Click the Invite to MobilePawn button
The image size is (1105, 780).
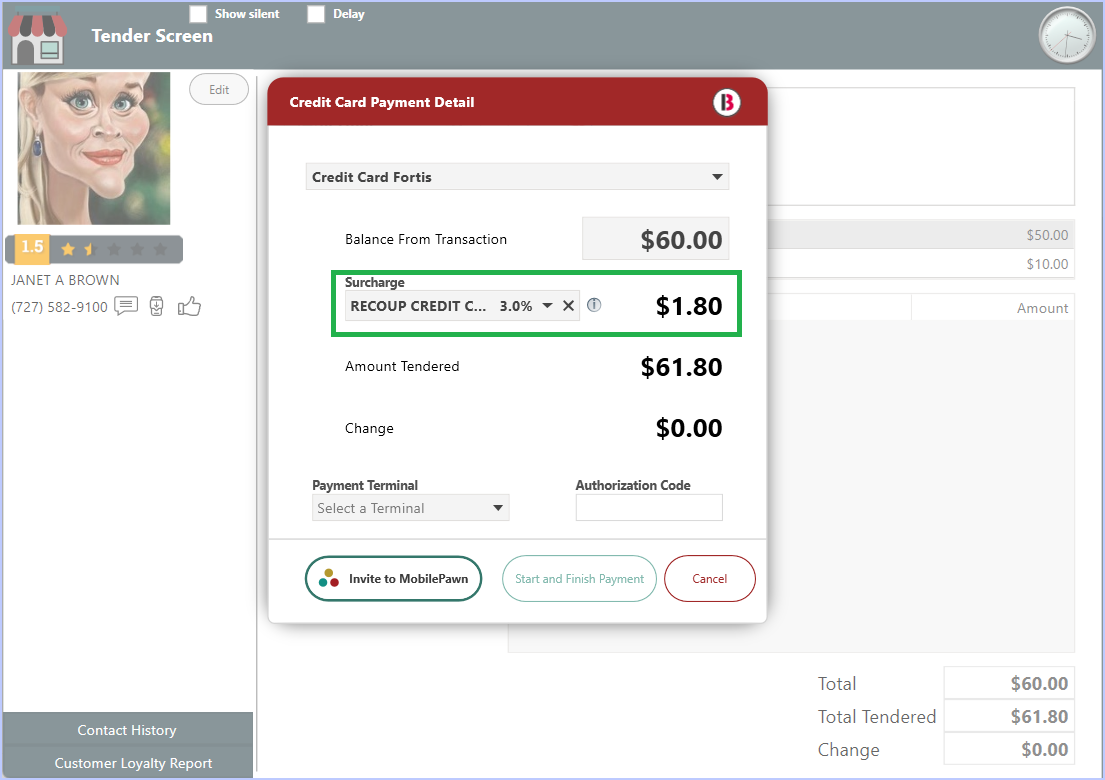393,579
